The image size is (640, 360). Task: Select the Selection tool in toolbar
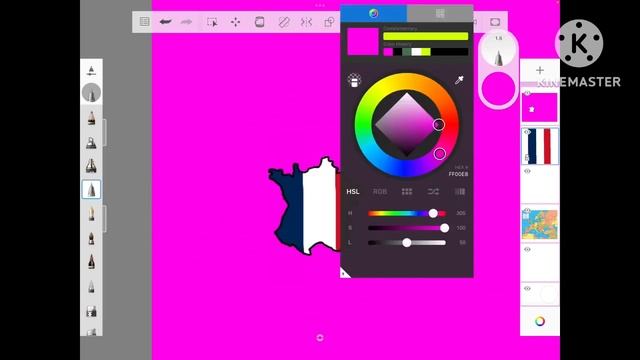[212, 22]
